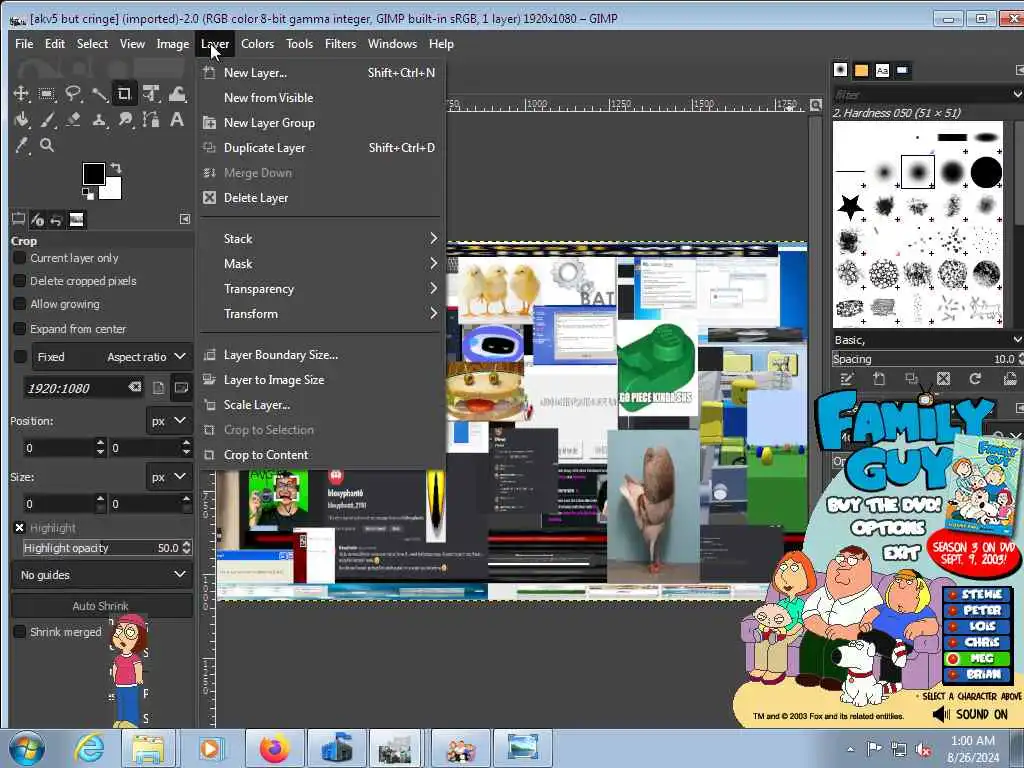
Task: Choose New Layer... from Layer menu
Action: pos(321,72)
